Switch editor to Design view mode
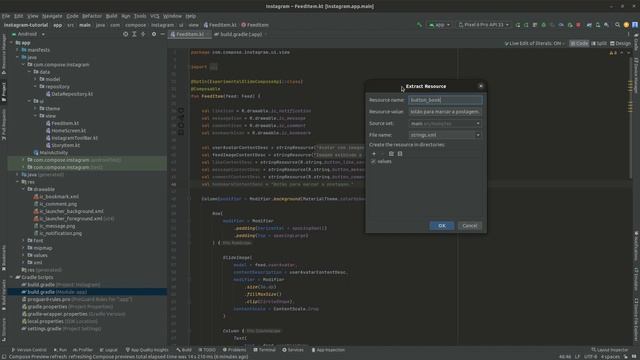640x360 pixels. click(620, 43)
